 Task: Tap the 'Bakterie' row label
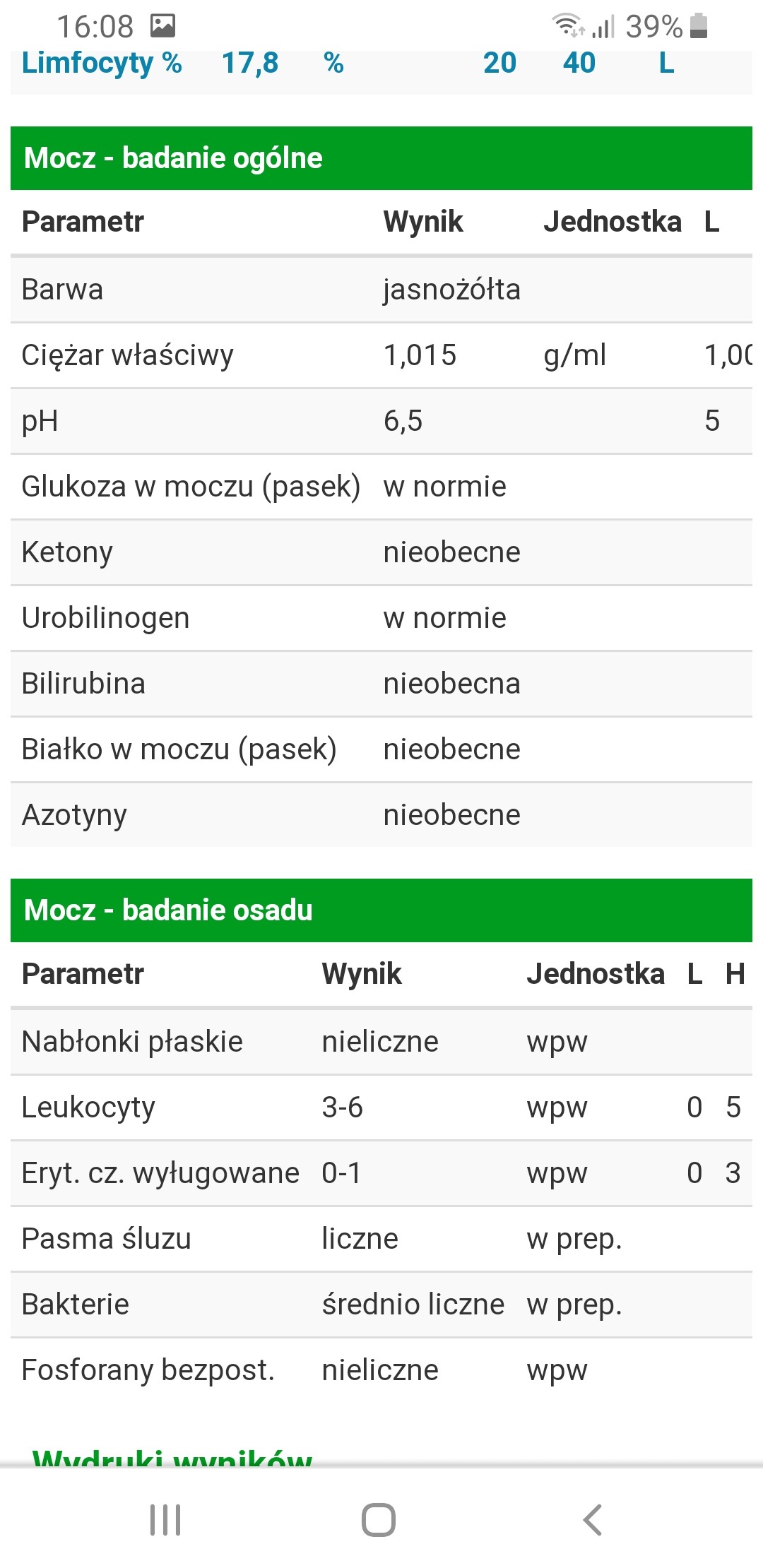point(76,1305)
